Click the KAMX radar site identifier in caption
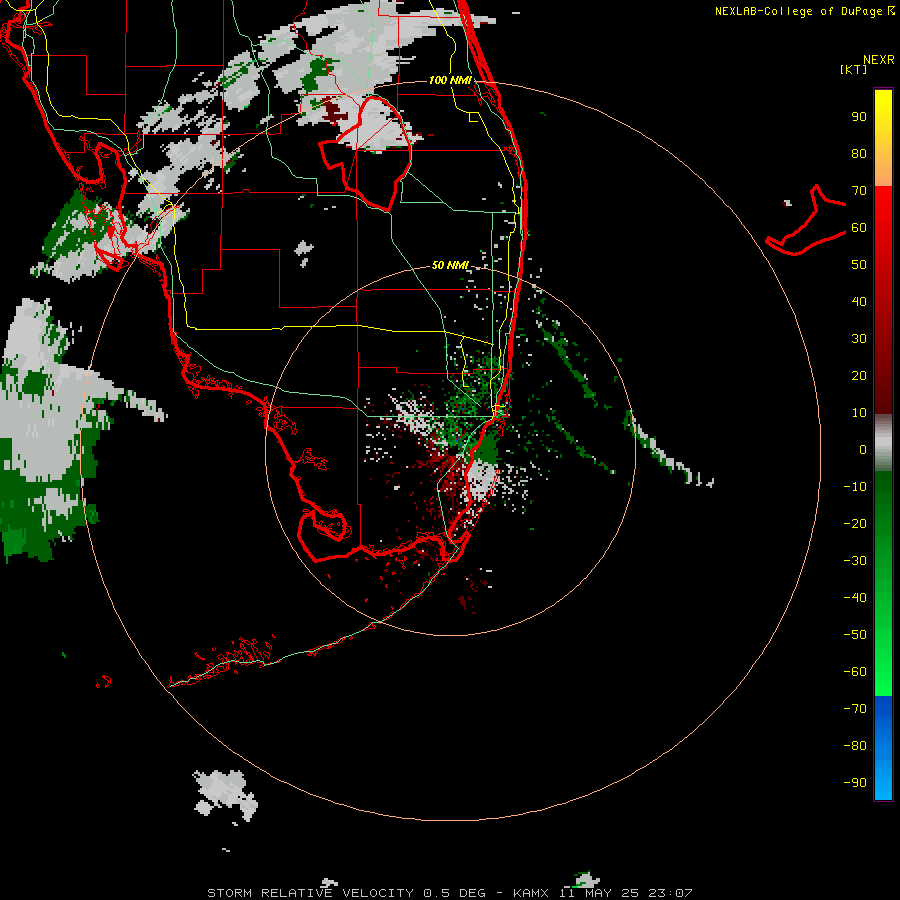 coord(533,893)
